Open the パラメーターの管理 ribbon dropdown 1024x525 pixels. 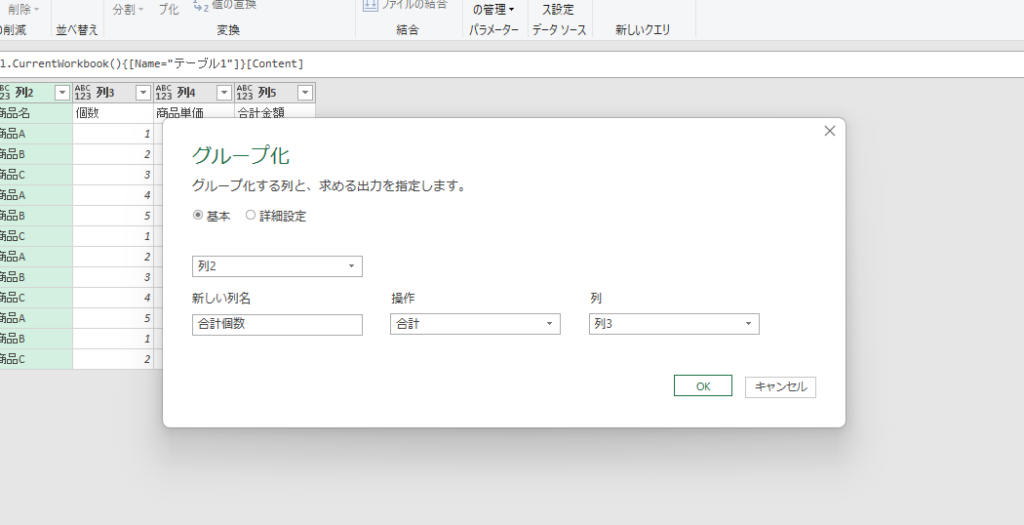(x=494, y=9)
